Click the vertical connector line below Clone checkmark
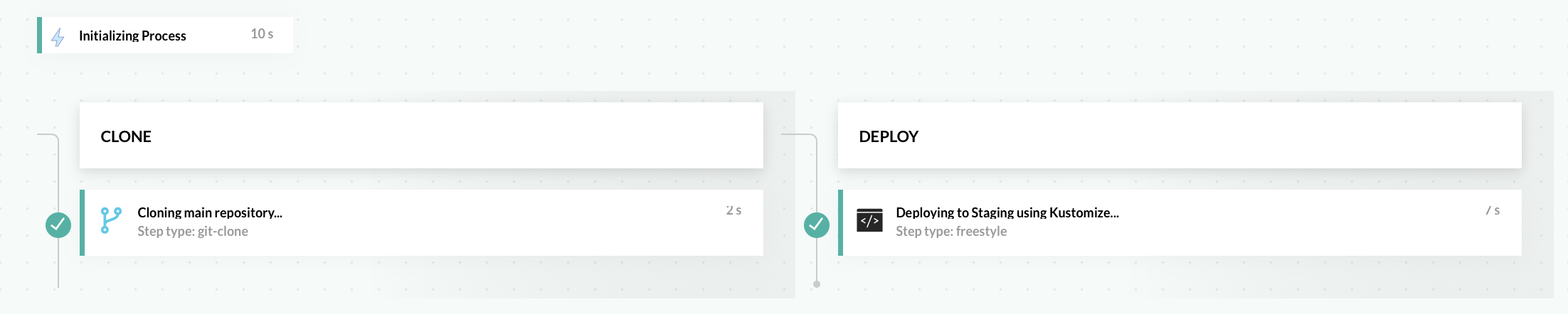 (x=58, y=263)
